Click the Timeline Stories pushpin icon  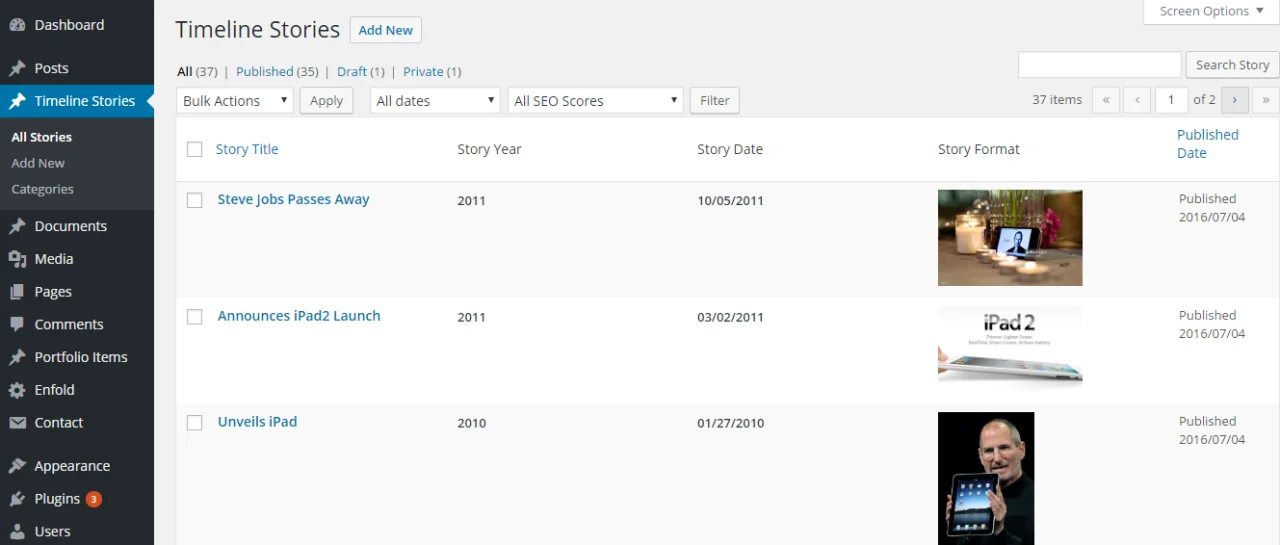point(17,101)
